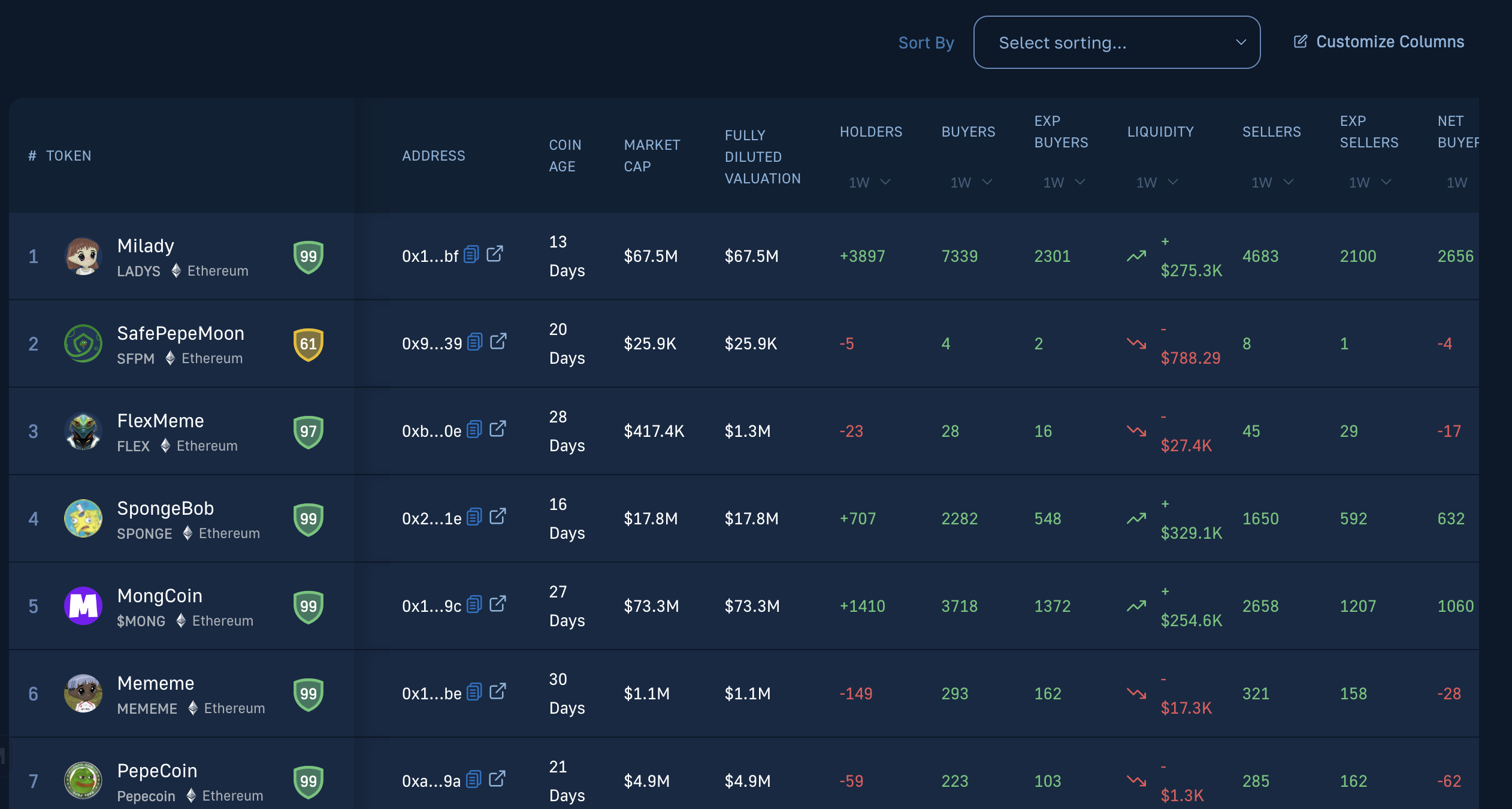The width and height of the screenshot is (1512, 809).
Task: Expand the 1W selector under SELLERS
Action: (x=1269, y=183)
